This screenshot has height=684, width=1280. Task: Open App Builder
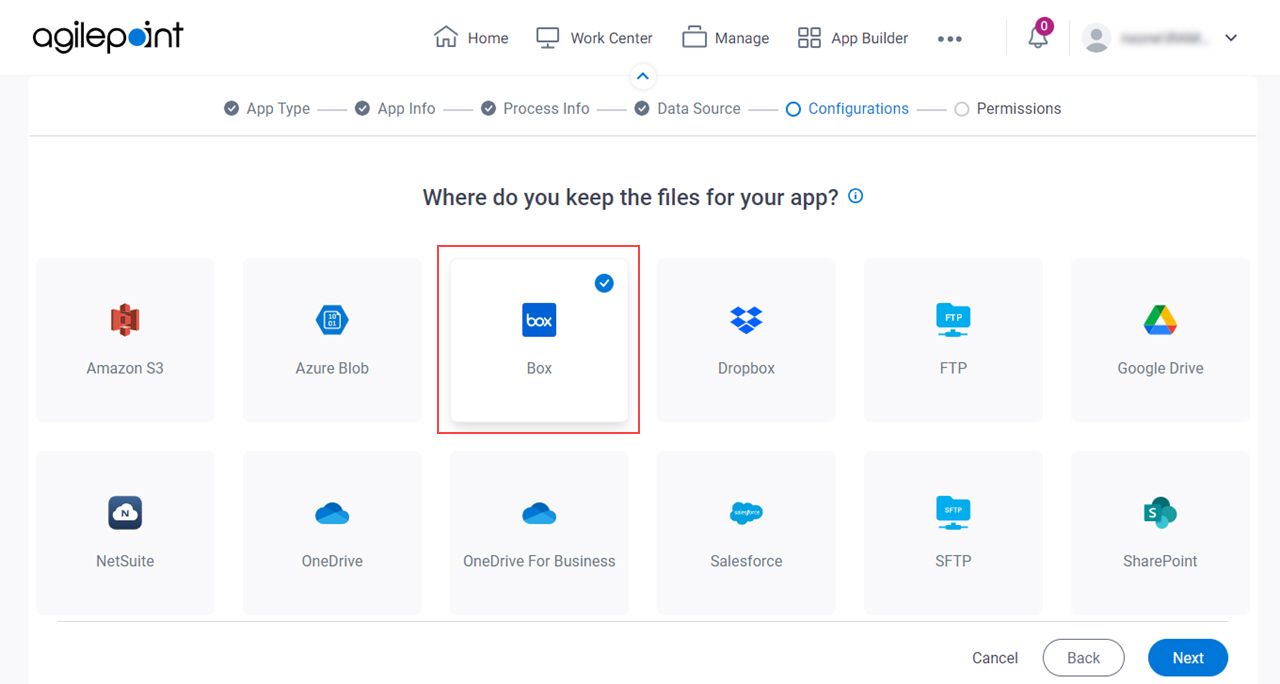853,38
